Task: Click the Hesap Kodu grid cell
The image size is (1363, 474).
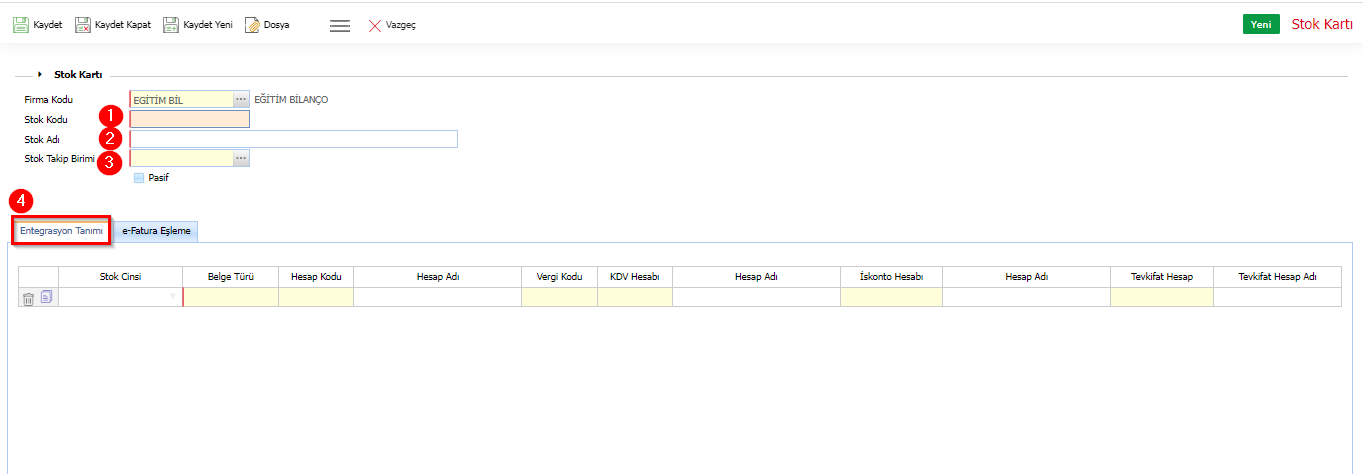Action: [x=315, y=297]
